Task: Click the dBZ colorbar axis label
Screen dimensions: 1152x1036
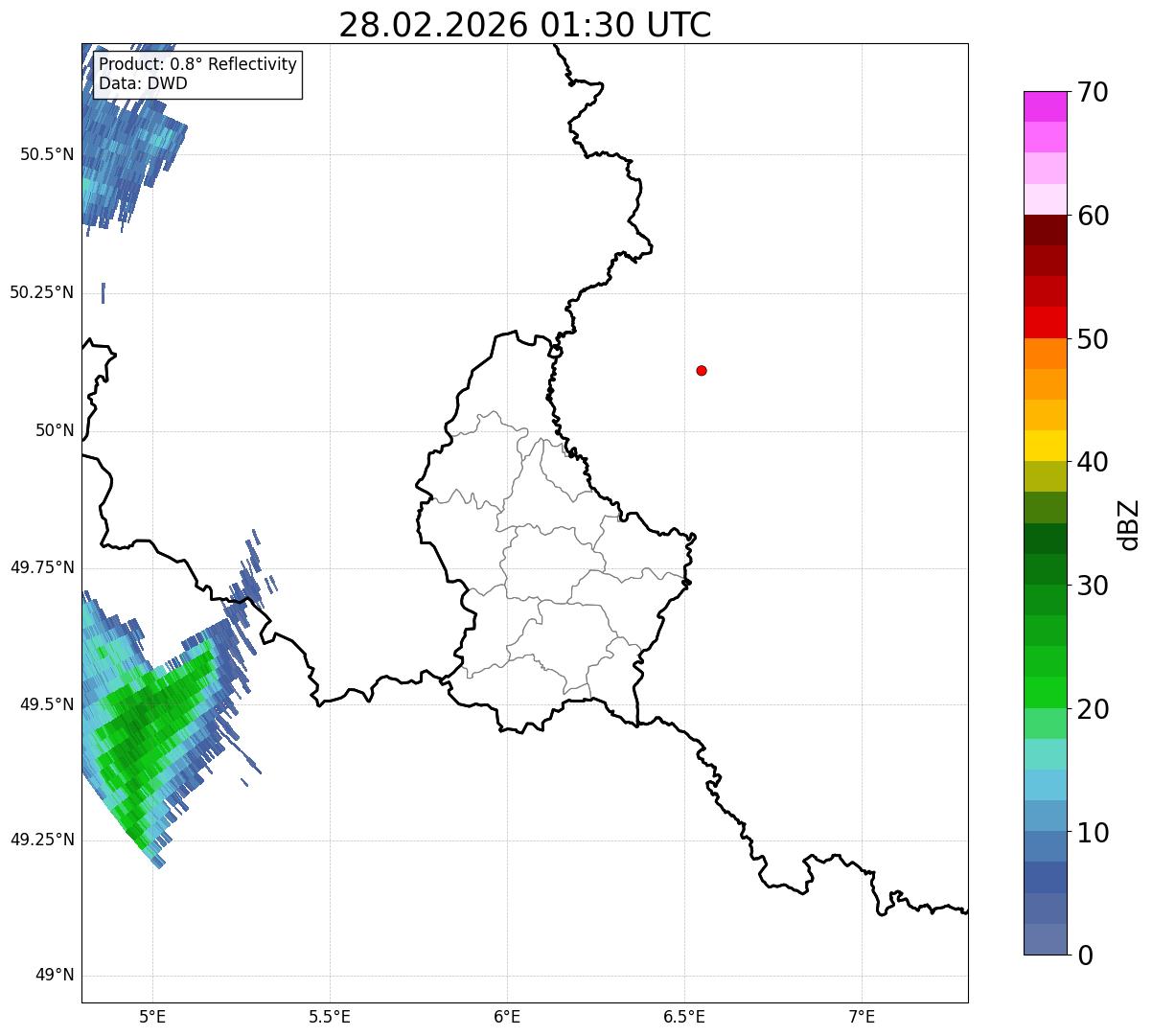Action: (1129, 523)
